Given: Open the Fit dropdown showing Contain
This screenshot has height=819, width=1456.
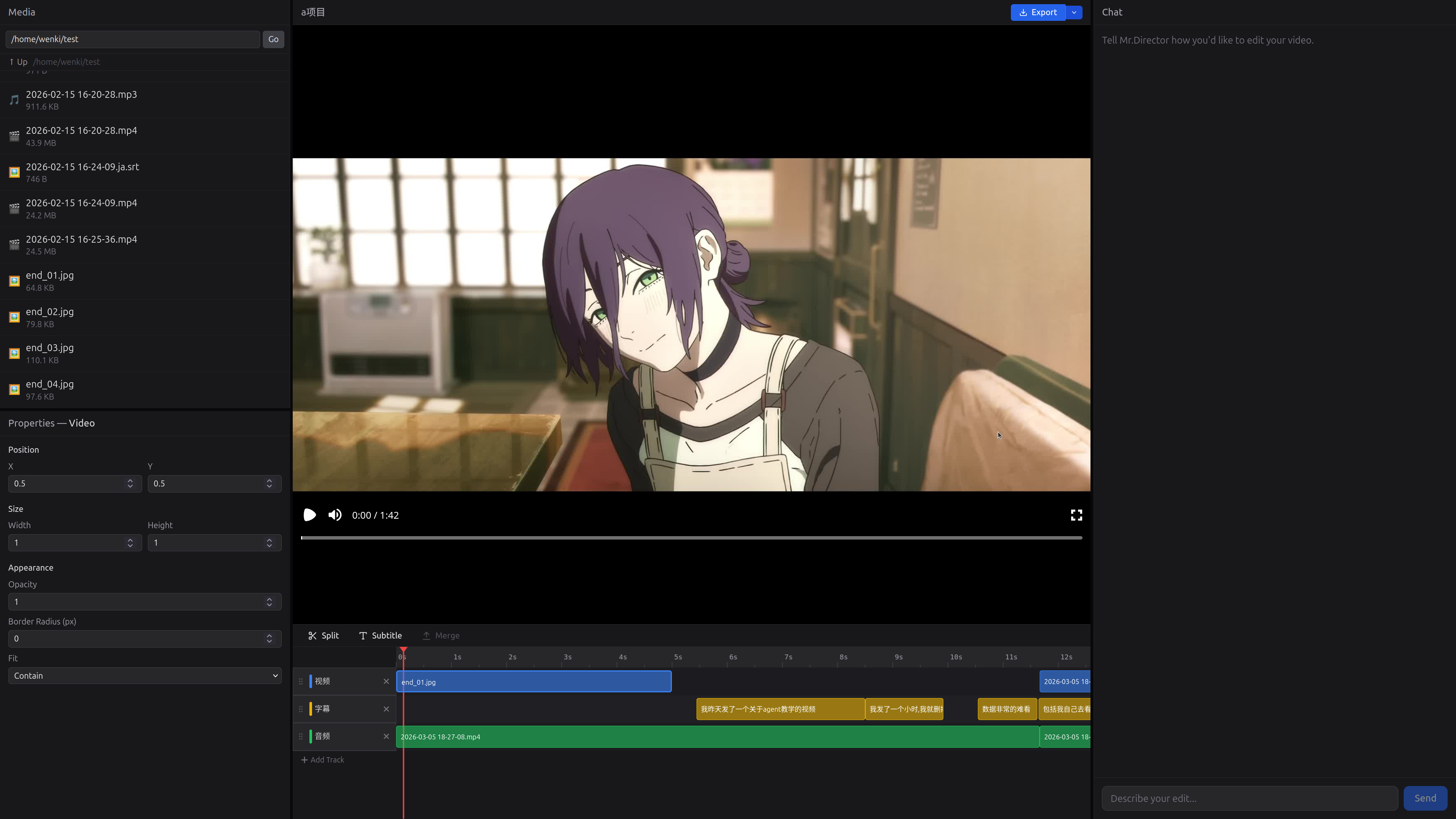Looking at the screenshot, I should tap(144, 675).
